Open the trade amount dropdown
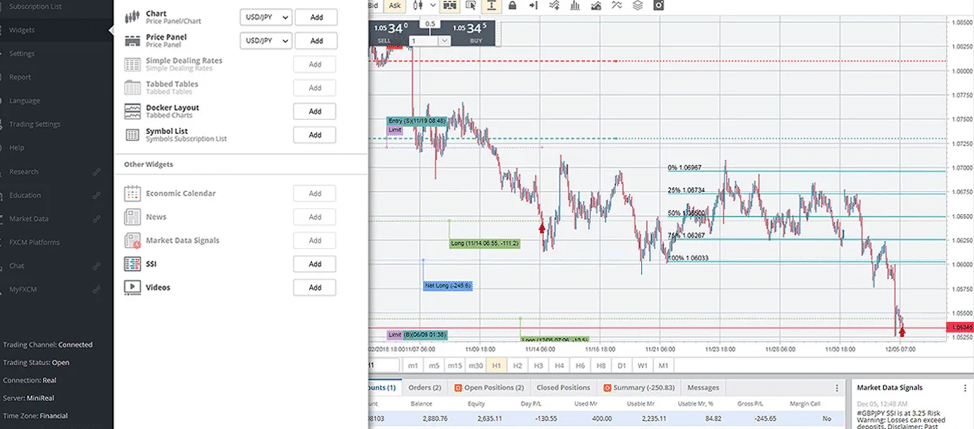Viewport: 974px width, 429px height. tap(444, 40)
